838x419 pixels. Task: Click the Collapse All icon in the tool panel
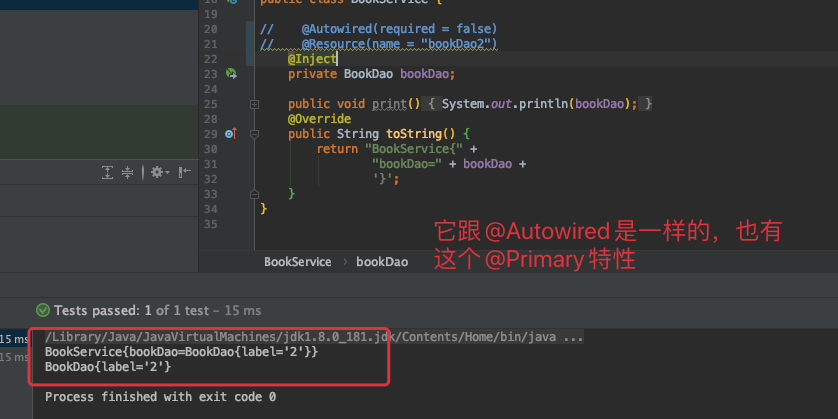tap(127, 172)
